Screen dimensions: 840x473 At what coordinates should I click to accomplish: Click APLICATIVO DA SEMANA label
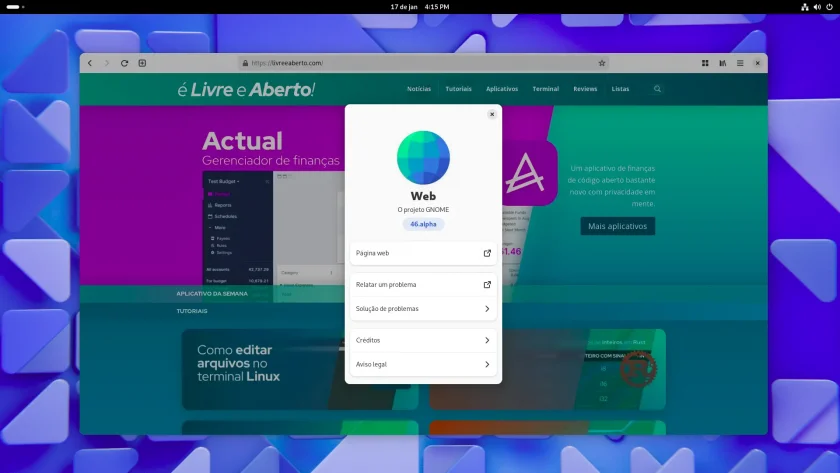(x=212, y=294)
